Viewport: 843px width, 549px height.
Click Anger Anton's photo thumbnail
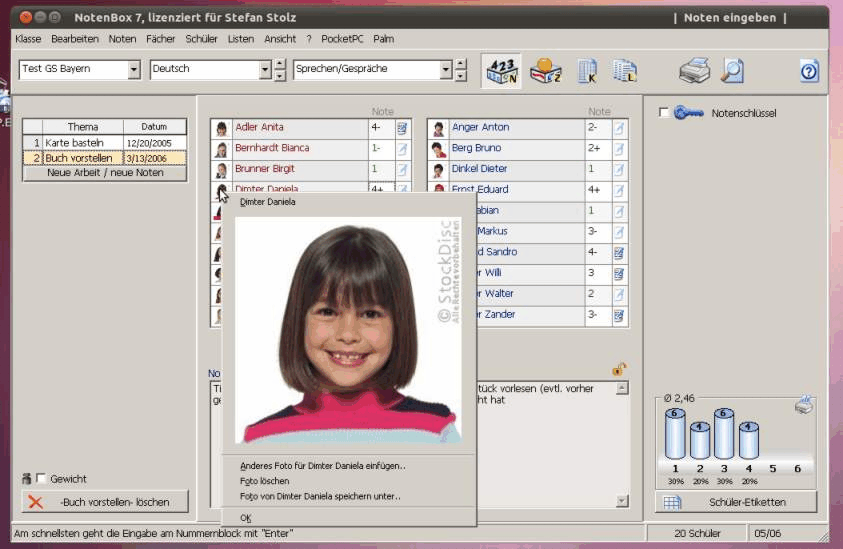(438, 128)
